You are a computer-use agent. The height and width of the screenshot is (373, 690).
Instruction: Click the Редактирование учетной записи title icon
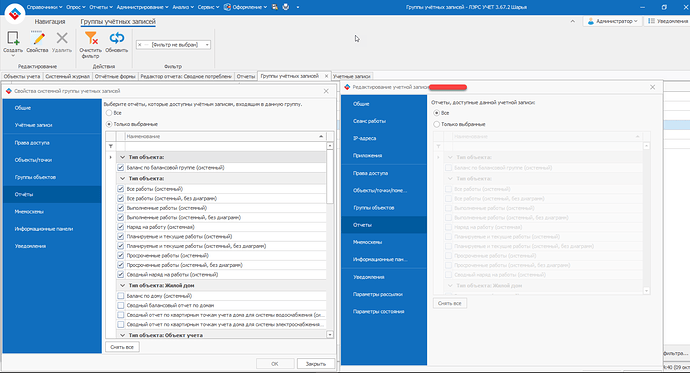(347, 87)
